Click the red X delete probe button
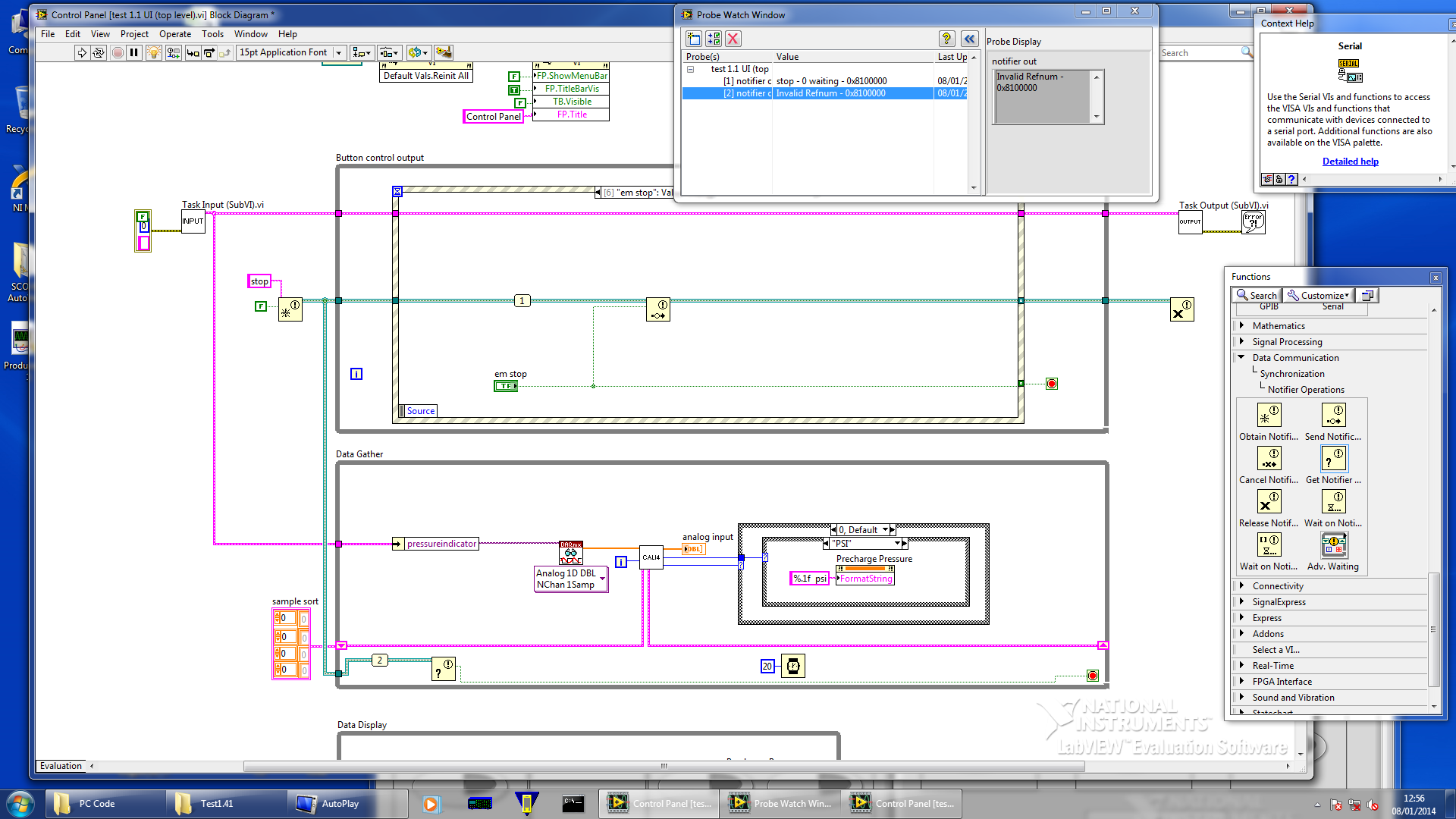 click(733, 39)
